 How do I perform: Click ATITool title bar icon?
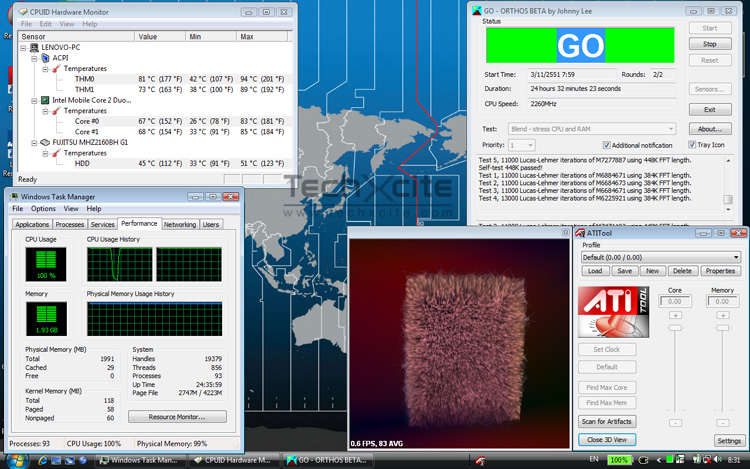[580, 233]
